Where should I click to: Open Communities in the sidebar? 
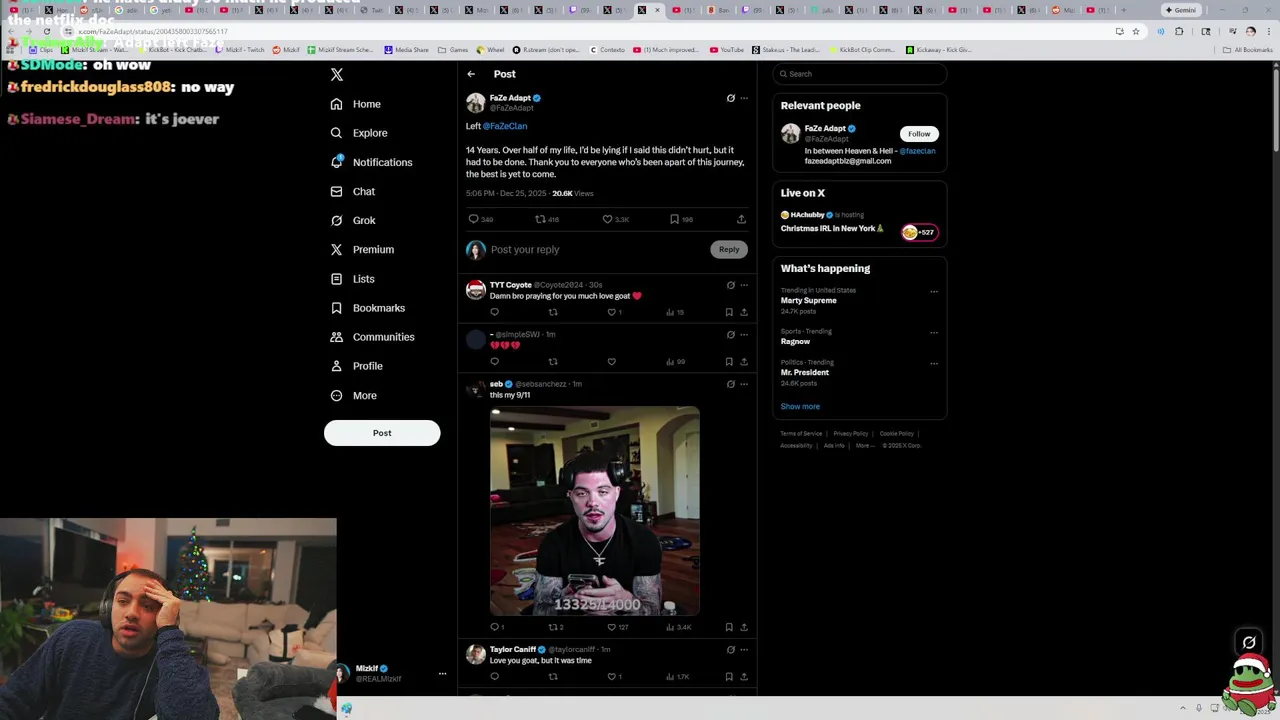(x=372, y=337)
